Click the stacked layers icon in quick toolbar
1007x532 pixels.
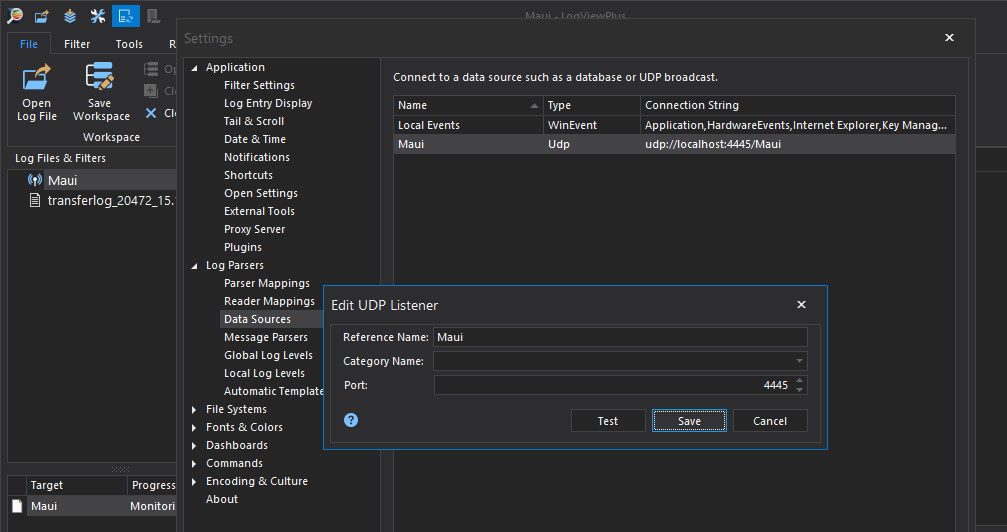tap(70, 15)
